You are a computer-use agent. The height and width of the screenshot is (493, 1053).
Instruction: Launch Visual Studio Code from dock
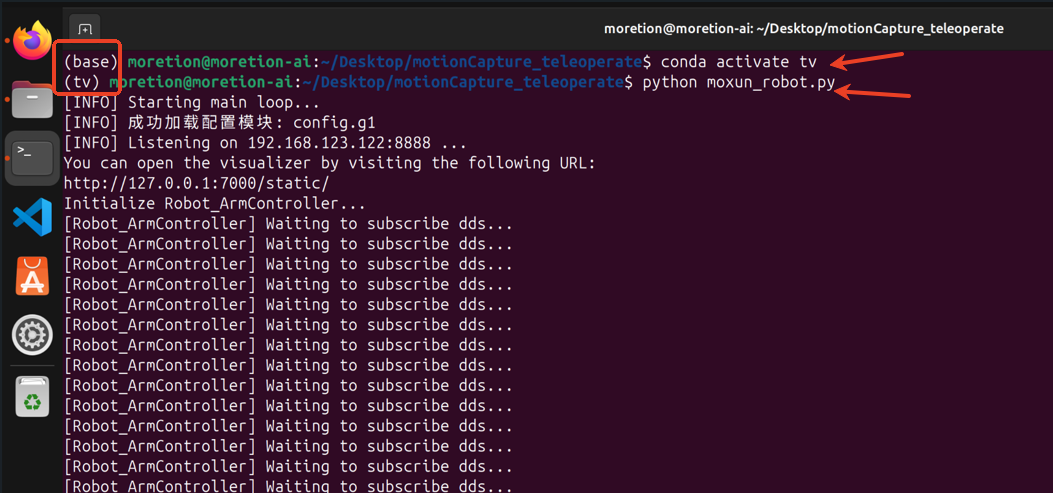pos(32,217)
